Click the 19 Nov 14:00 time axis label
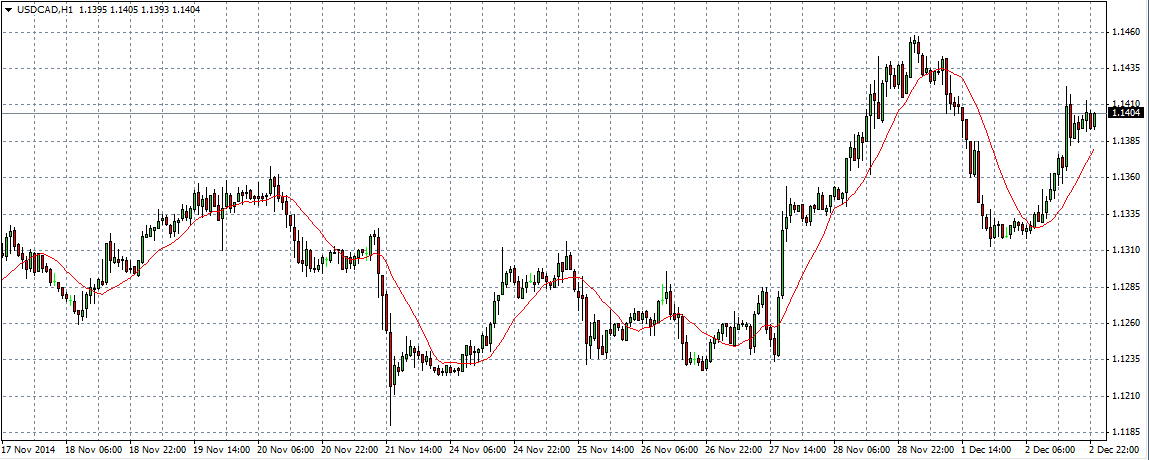 221,450
